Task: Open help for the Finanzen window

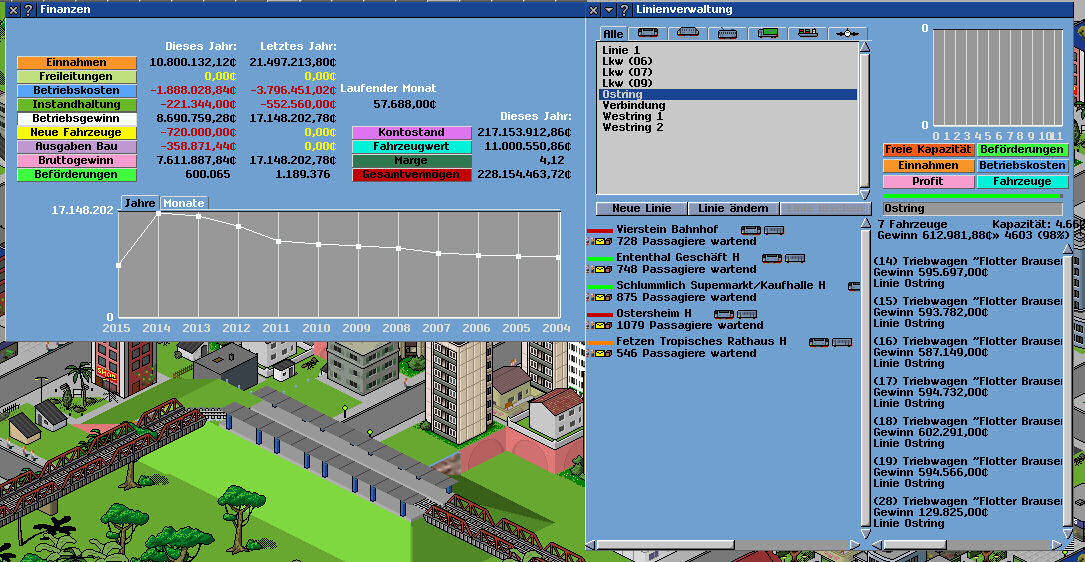Action: click(x=27, y=9)
